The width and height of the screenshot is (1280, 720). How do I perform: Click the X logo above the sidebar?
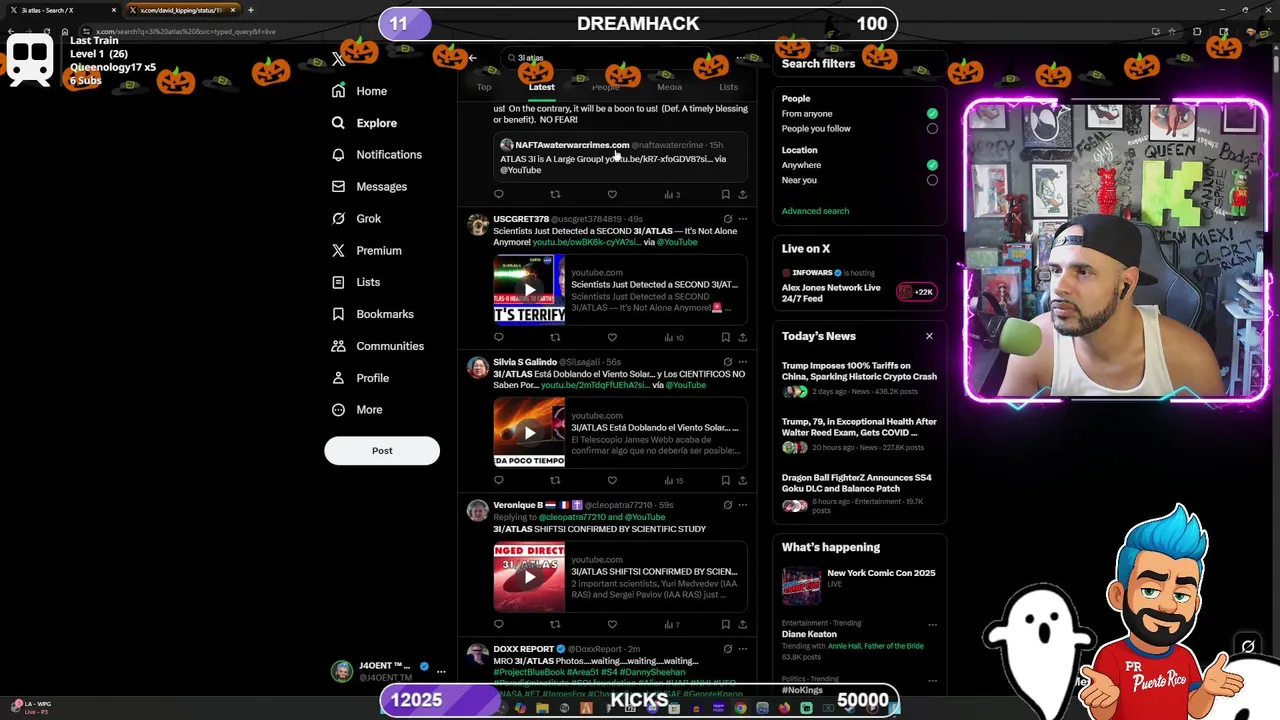point(338,60)
